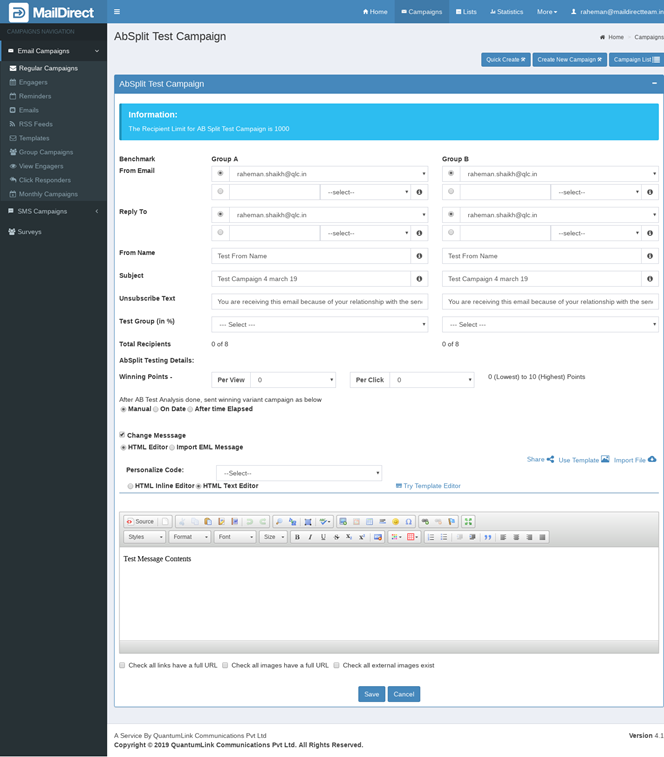The image size is (664, 757).
Task: Click the info icon beside Subject Group A
Action: click(x=419, y=279)
